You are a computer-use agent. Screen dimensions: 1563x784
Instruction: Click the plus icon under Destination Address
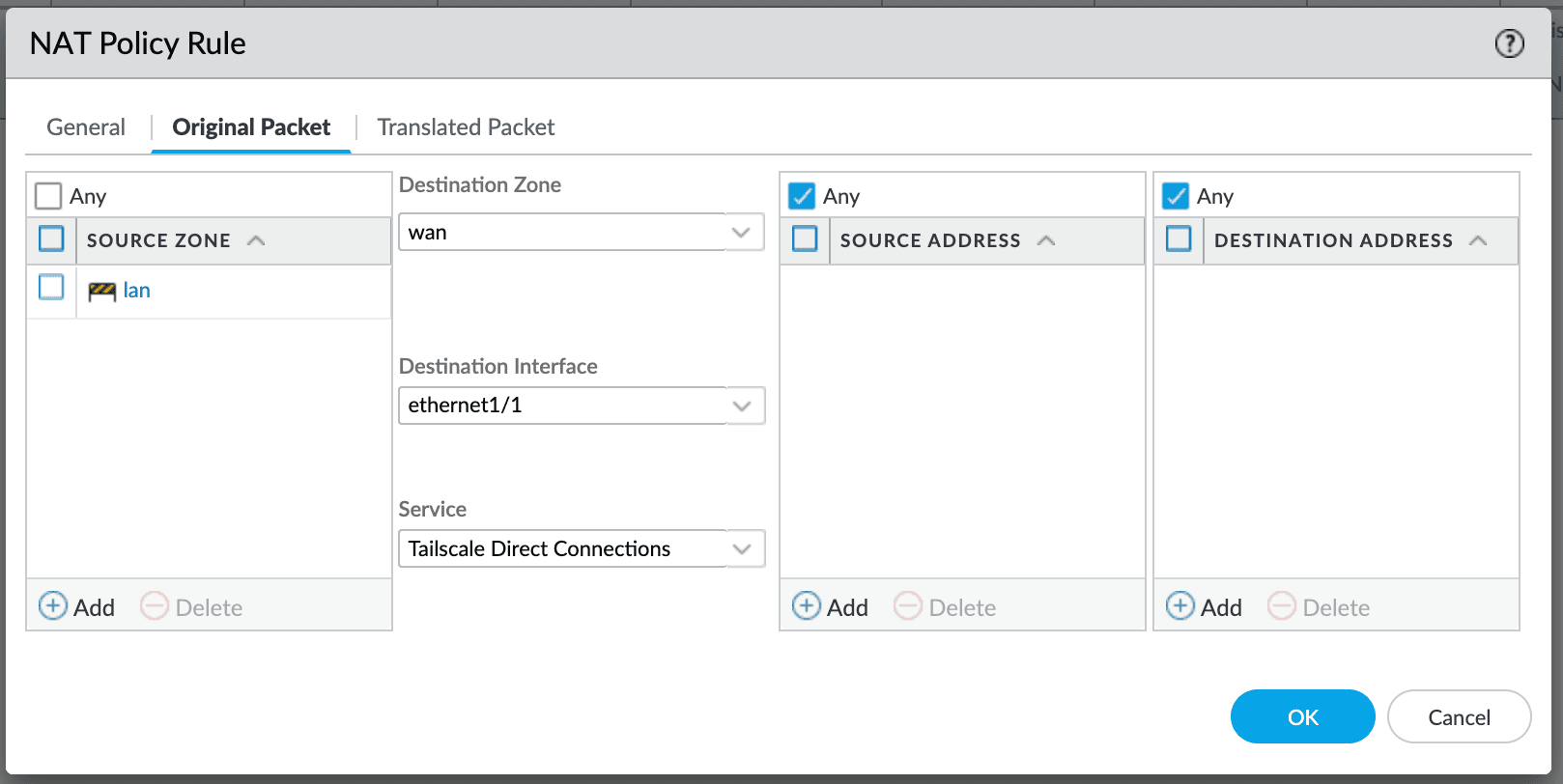click(x=1180, y=606)
